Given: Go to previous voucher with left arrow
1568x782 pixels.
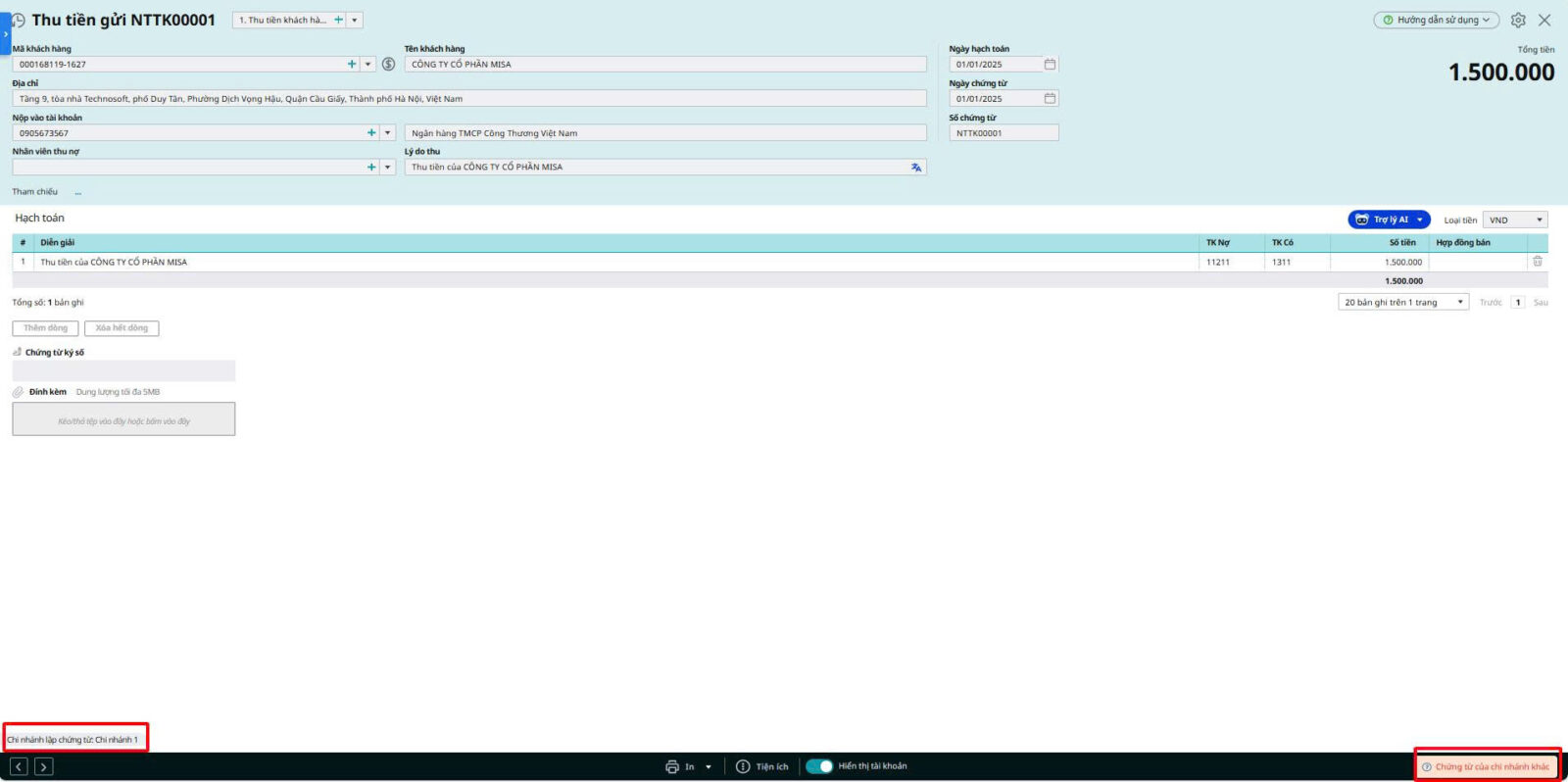Looking at the screenshot, I should [19, 766].
